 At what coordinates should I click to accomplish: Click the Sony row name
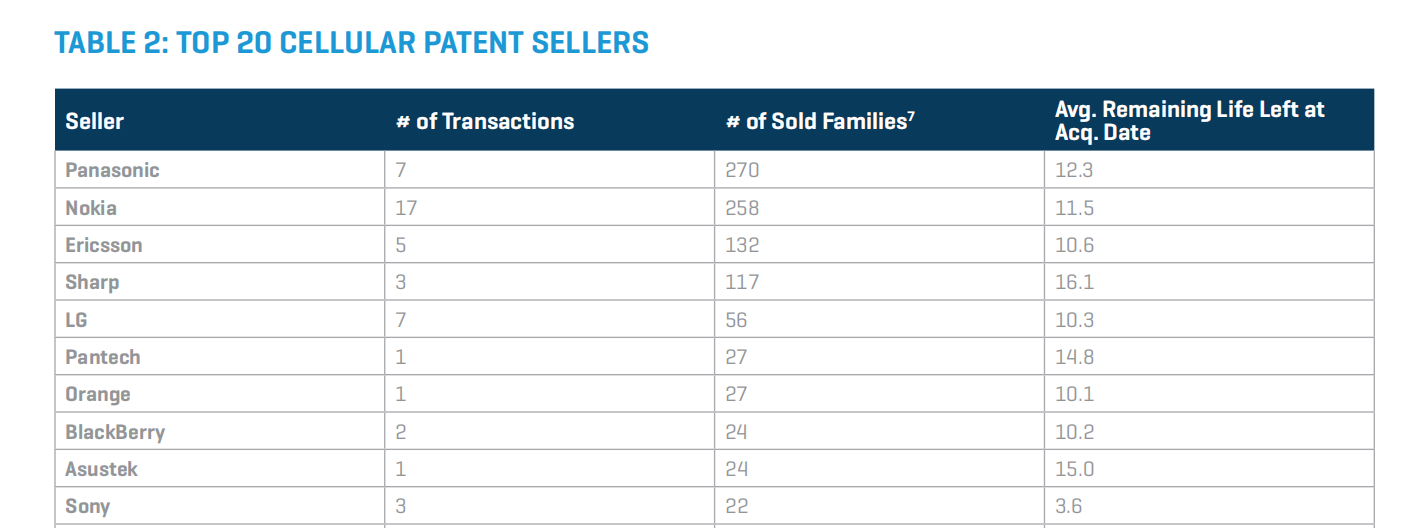coord(88,506)
